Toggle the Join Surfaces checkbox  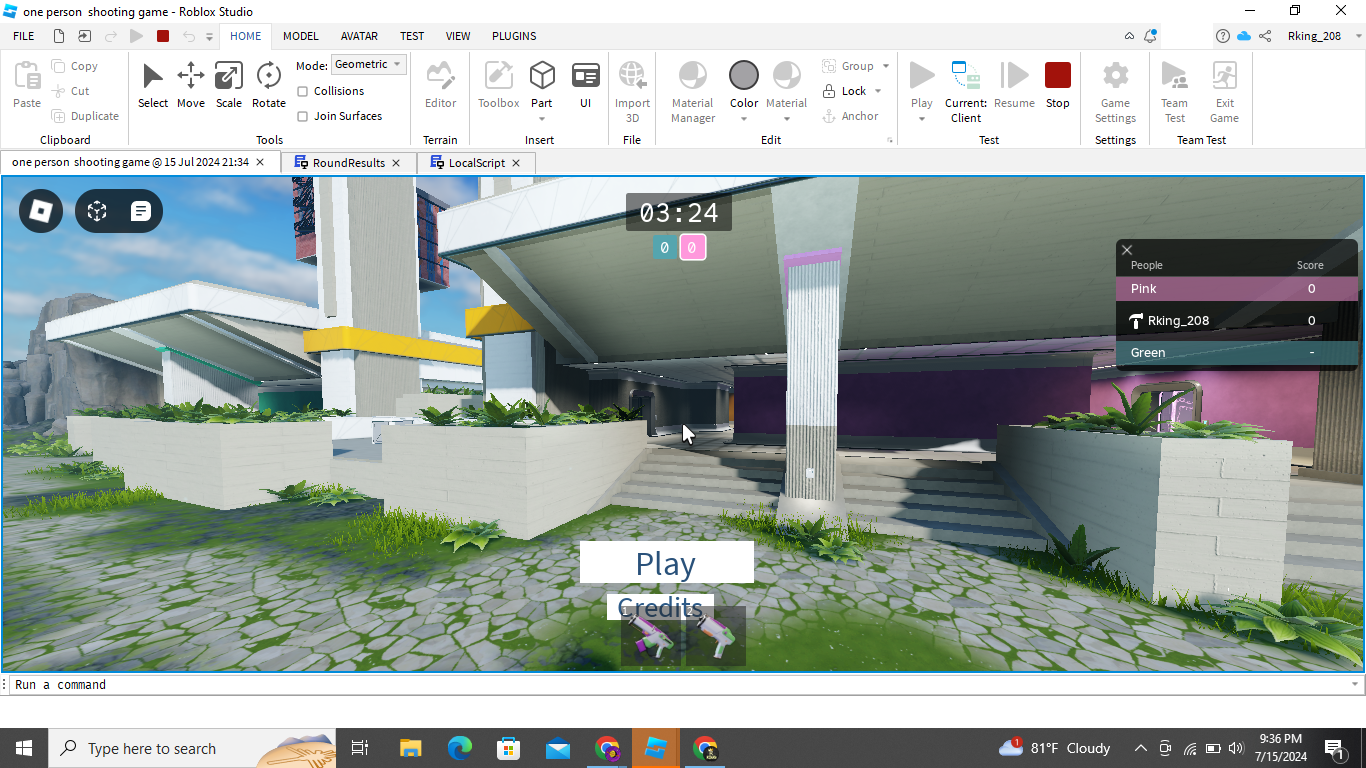pos(302,116)
